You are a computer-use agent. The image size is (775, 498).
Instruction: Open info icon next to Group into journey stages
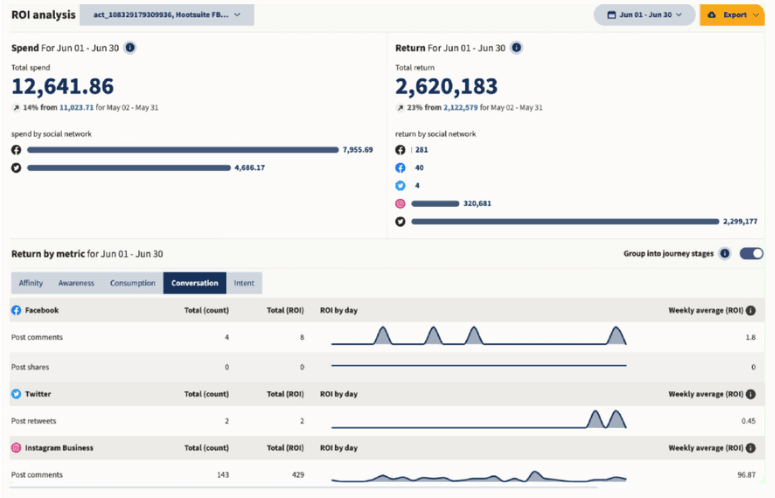(725, 254)
